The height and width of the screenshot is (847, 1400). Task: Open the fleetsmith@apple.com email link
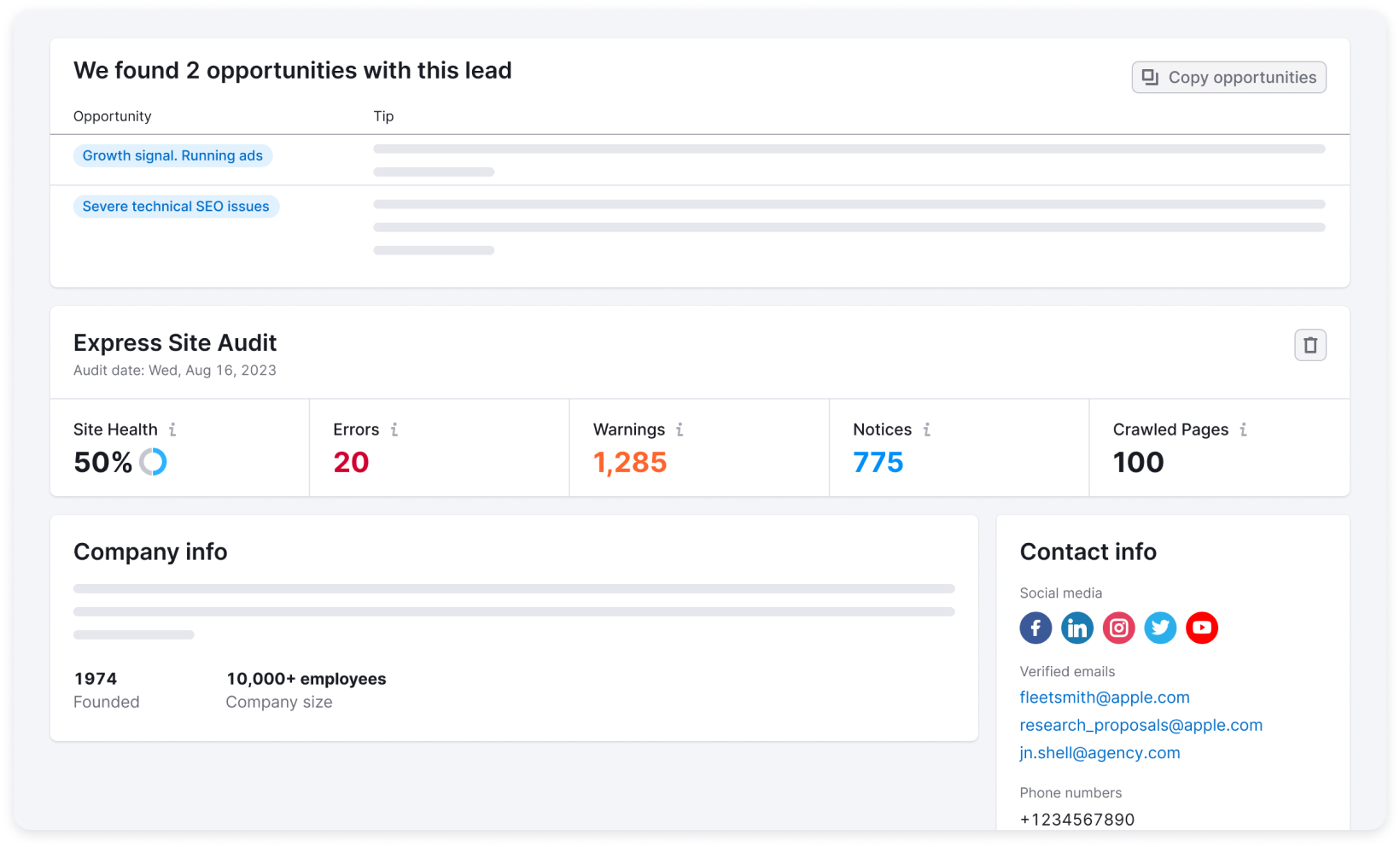coord(1104,698)
